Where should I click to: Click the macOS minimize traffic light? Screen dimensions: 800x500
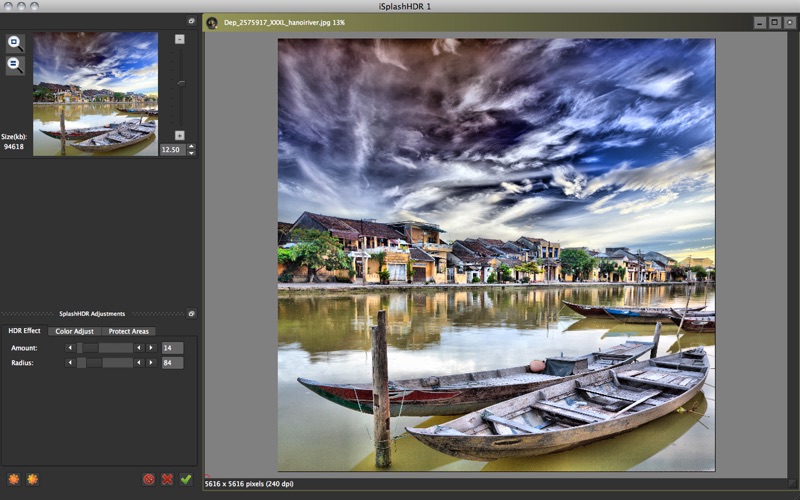[21, 6]
